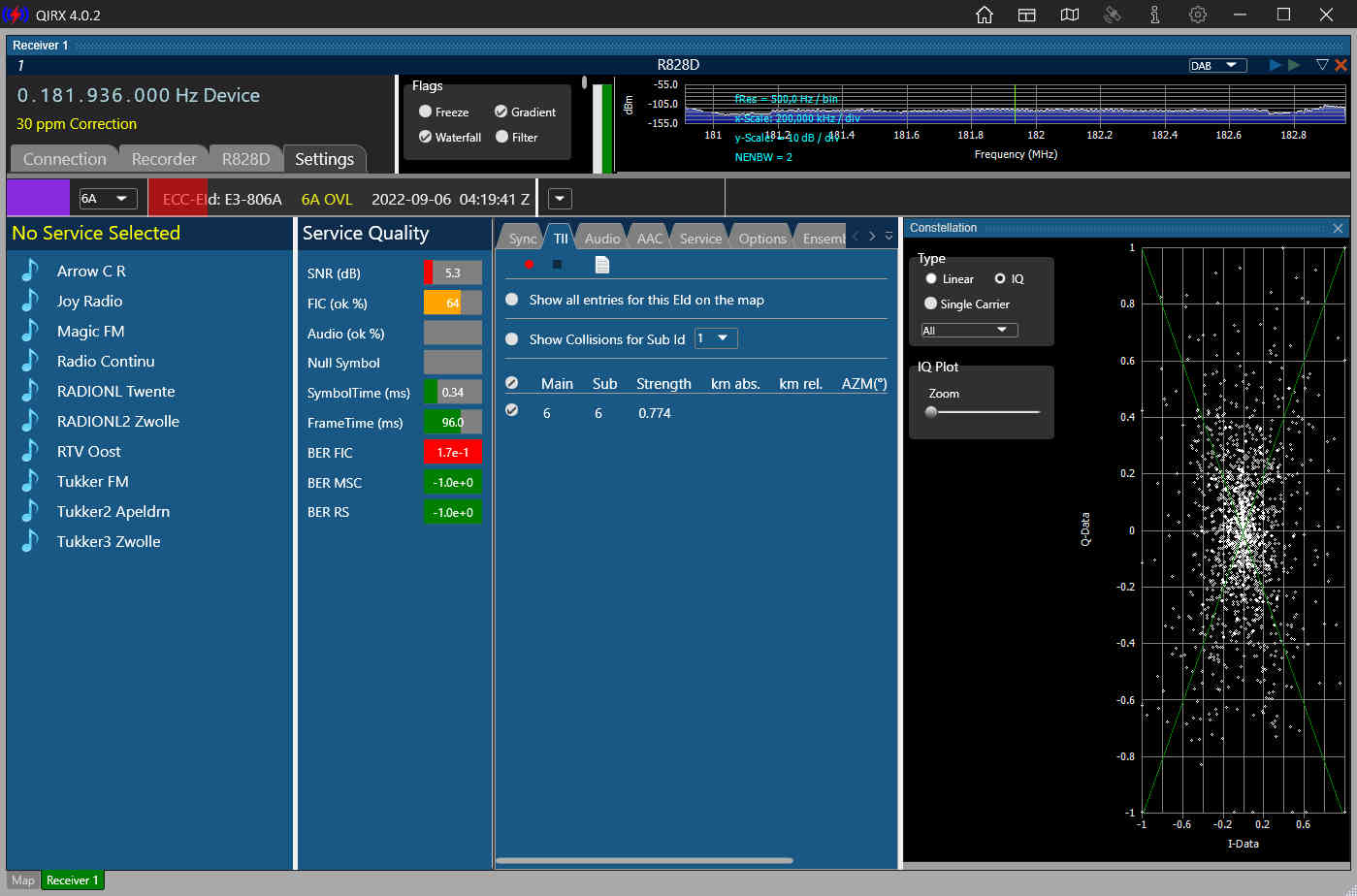Select IQ constellation type

[1000, 278]
